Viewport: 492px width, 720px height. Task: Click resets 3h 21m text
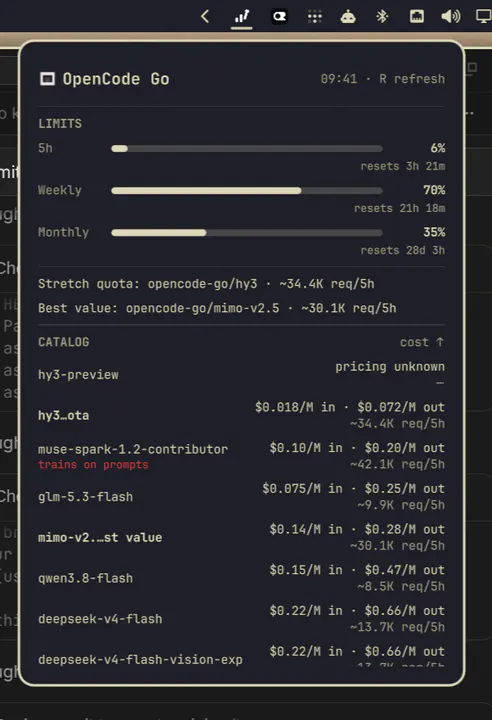coord(403,166)
